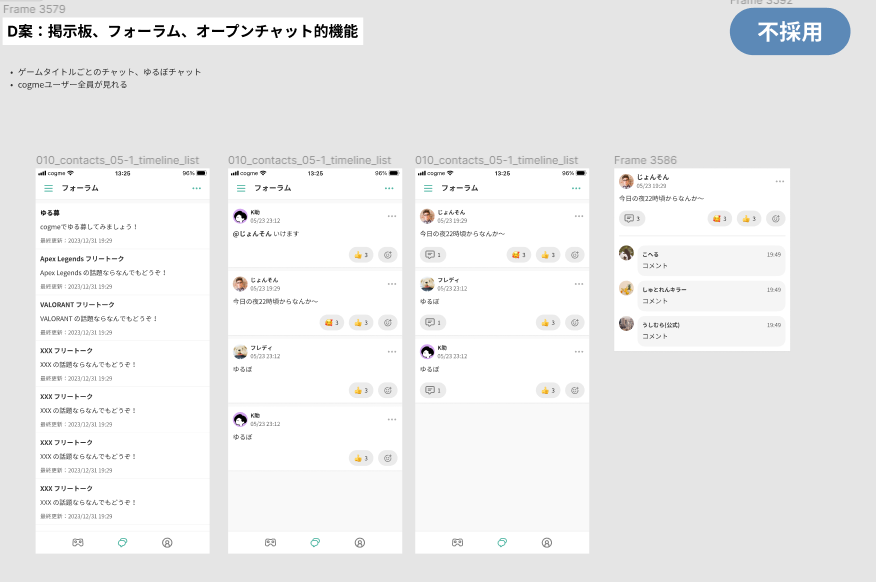This screenshot has height=582, width=876.
Task: Add emoji reaction to top K助 post in second screen
Action: [388, 254]
